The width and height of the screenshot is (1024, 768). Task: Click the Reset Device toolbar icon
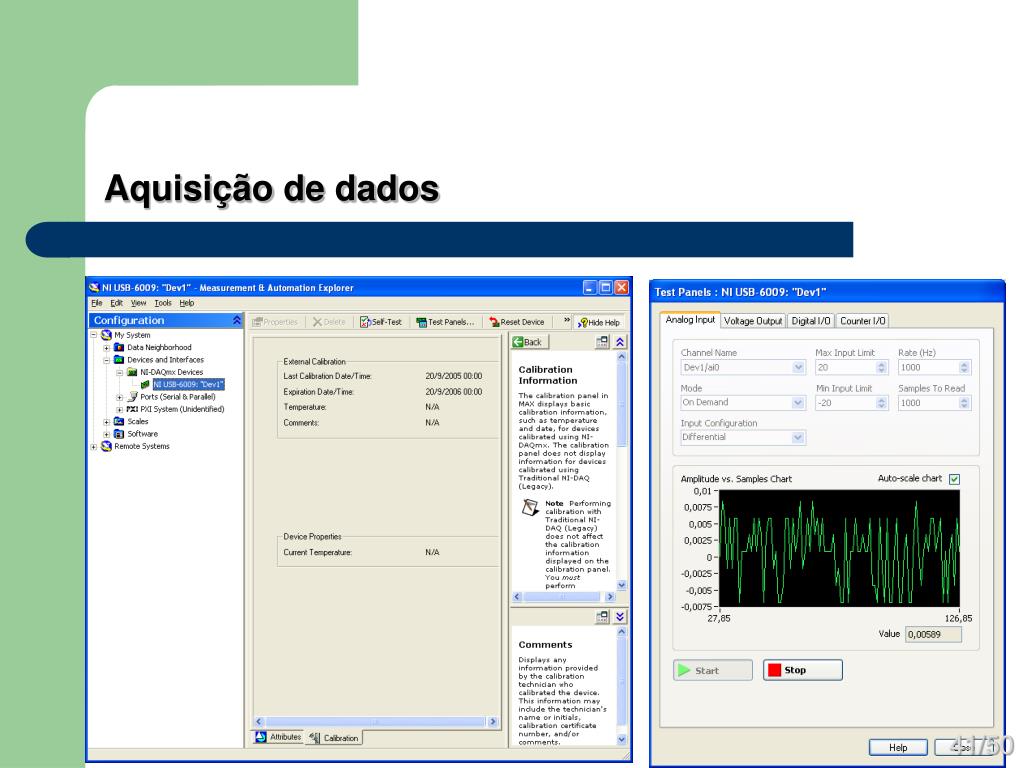[x=517, y=322]
